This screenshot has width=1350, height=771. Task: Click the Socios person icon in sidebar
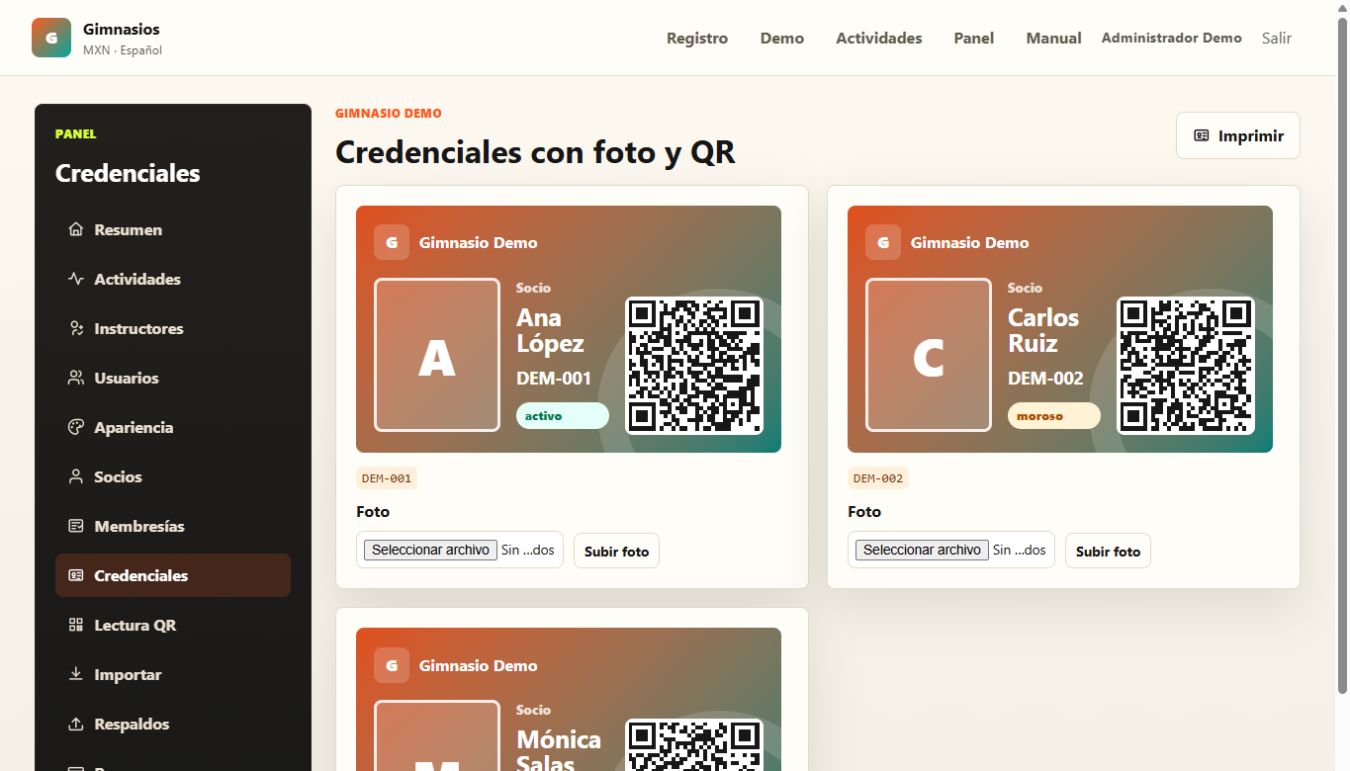click(x=76, y=477)
